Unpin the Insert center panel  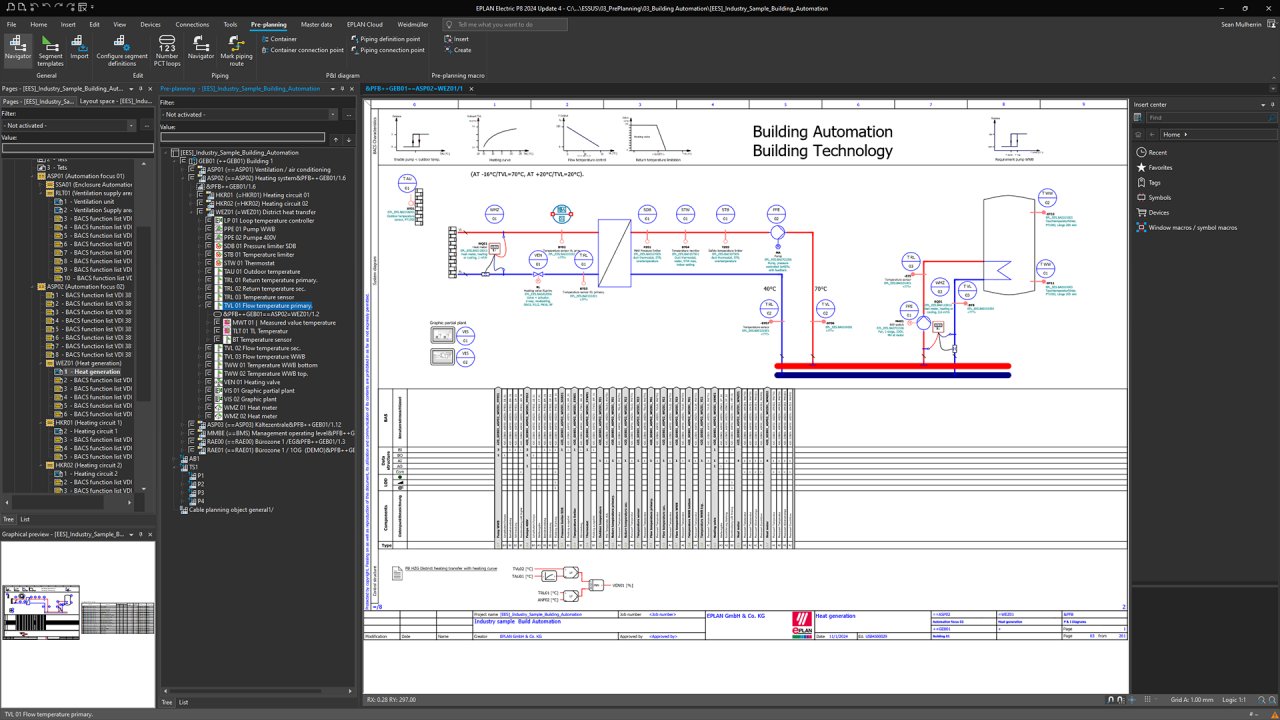coord(1272,102)
